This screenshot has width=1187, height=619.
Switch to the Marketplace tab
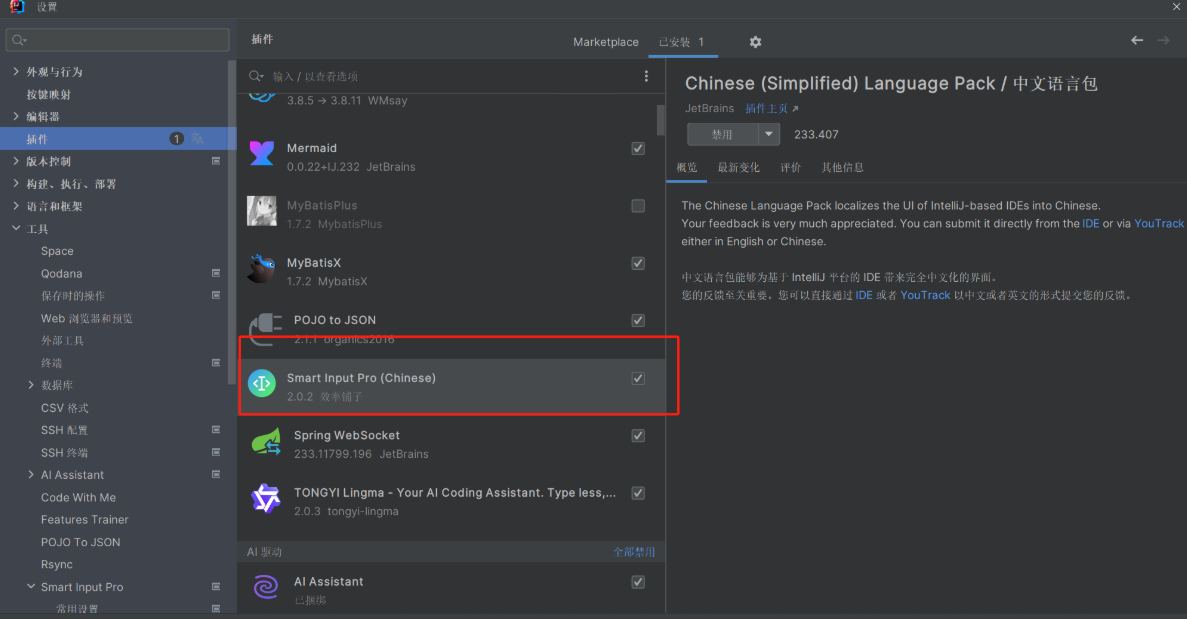point(606,42)
